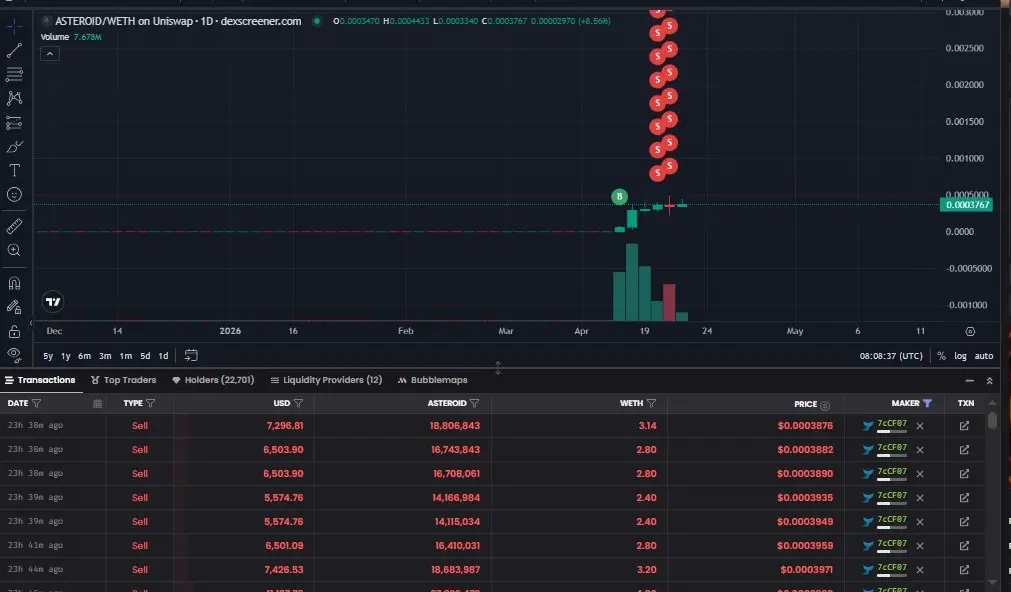1011x592 pixels.
Task: Minimize the transactions panel with dash icon
Action: coord(969,380)
